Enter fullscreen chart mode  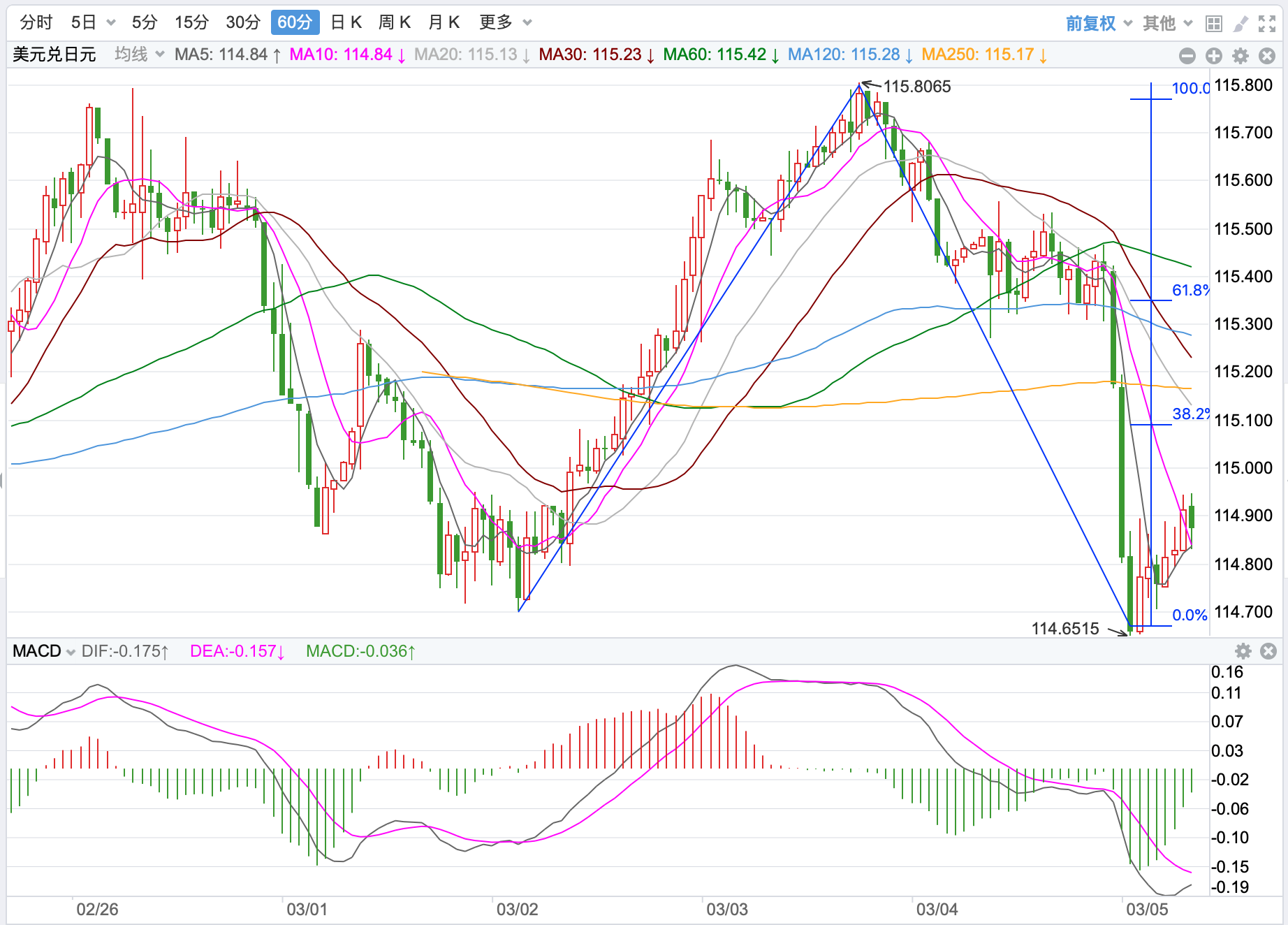coord(1267,24)
